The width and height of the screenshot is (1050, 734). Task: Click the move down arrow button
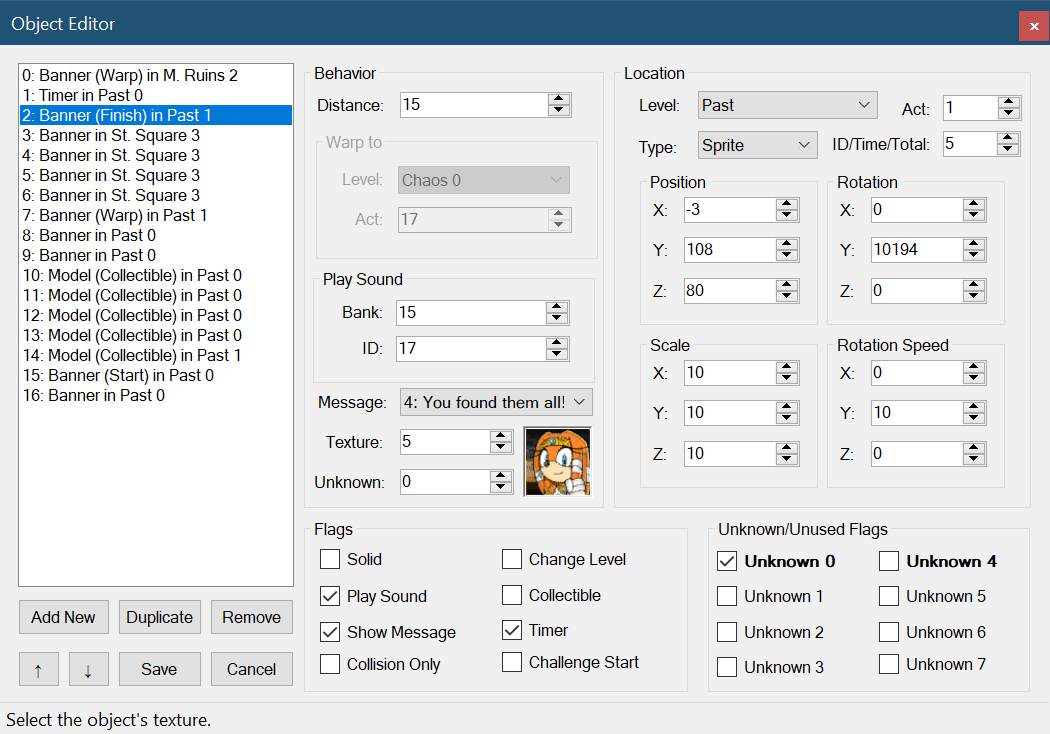pos(88,669)
